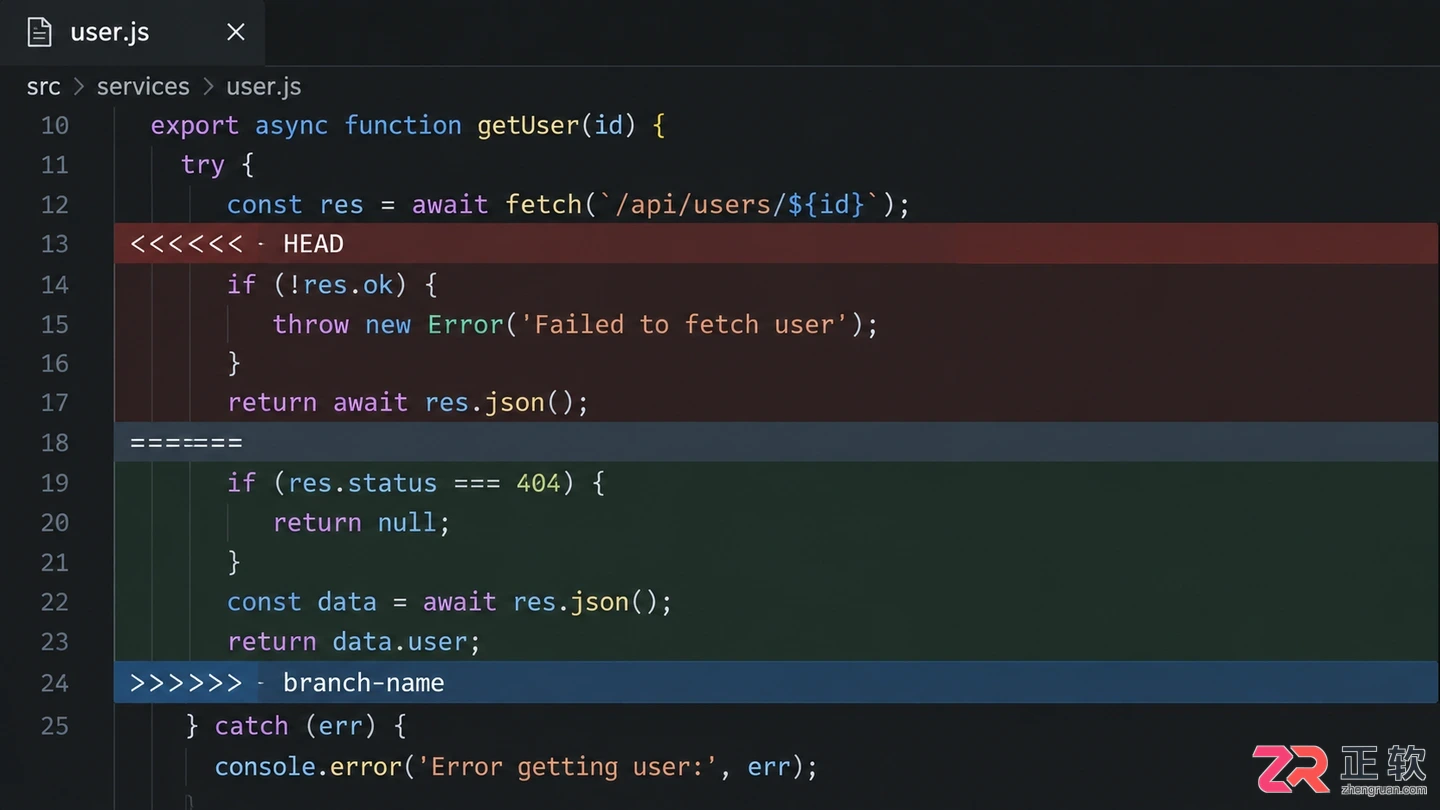Click the 'return data.user;' statement
The width and height of the screenshot is (1440, 810).
(354, 642)
